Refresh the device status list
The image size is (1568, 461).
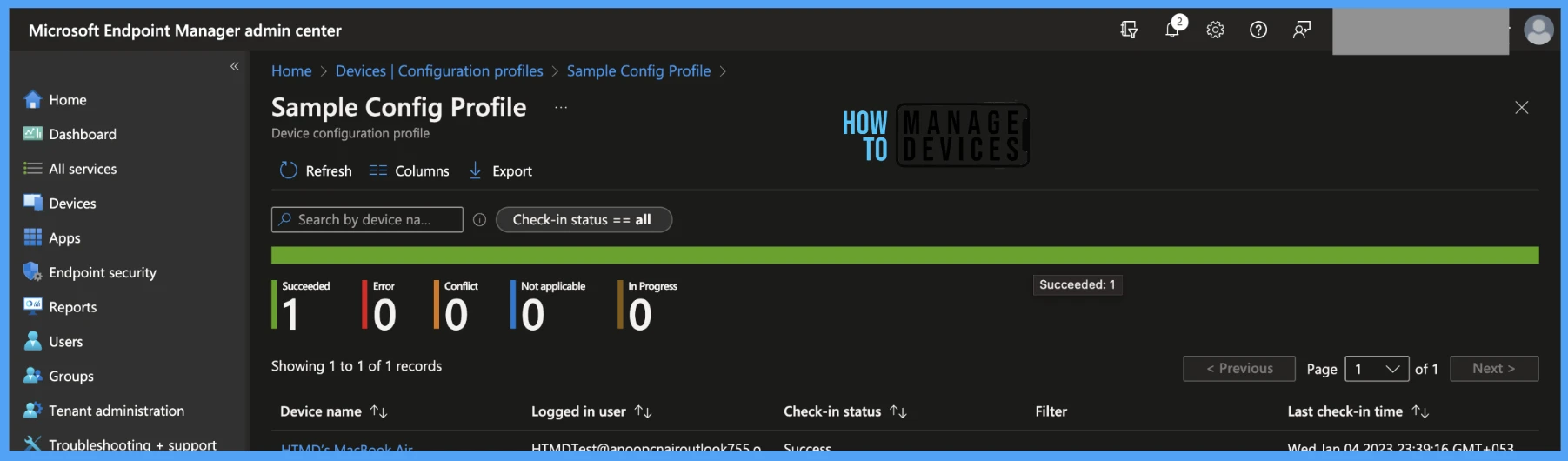pyautogui.click(x=316, y=170)
